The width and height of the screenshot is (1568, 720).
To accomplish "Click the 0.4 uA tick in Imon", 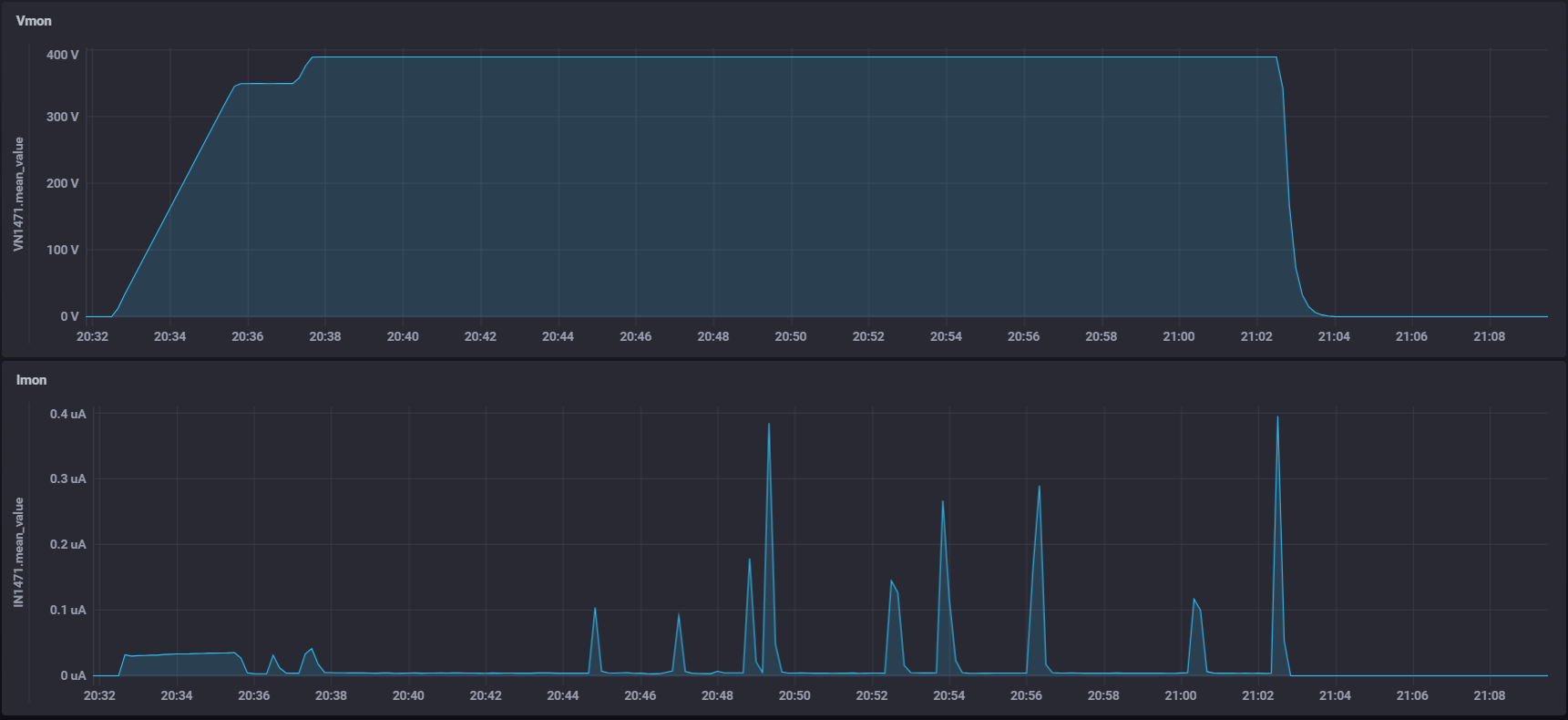I will point(68,414).
